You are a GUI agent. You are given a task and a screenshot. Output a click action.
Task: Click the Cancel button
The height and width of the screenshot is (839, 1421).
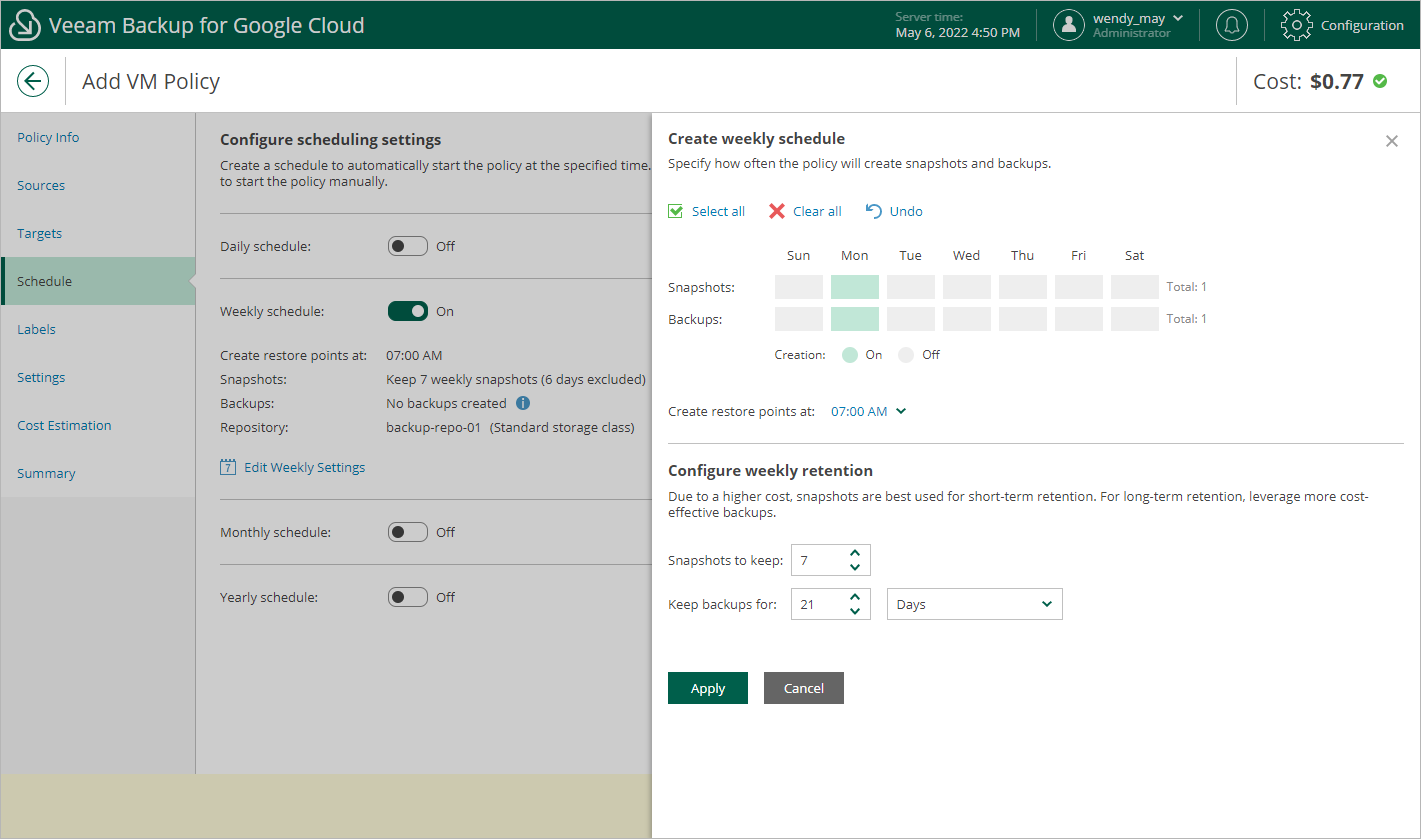(804, 688)
